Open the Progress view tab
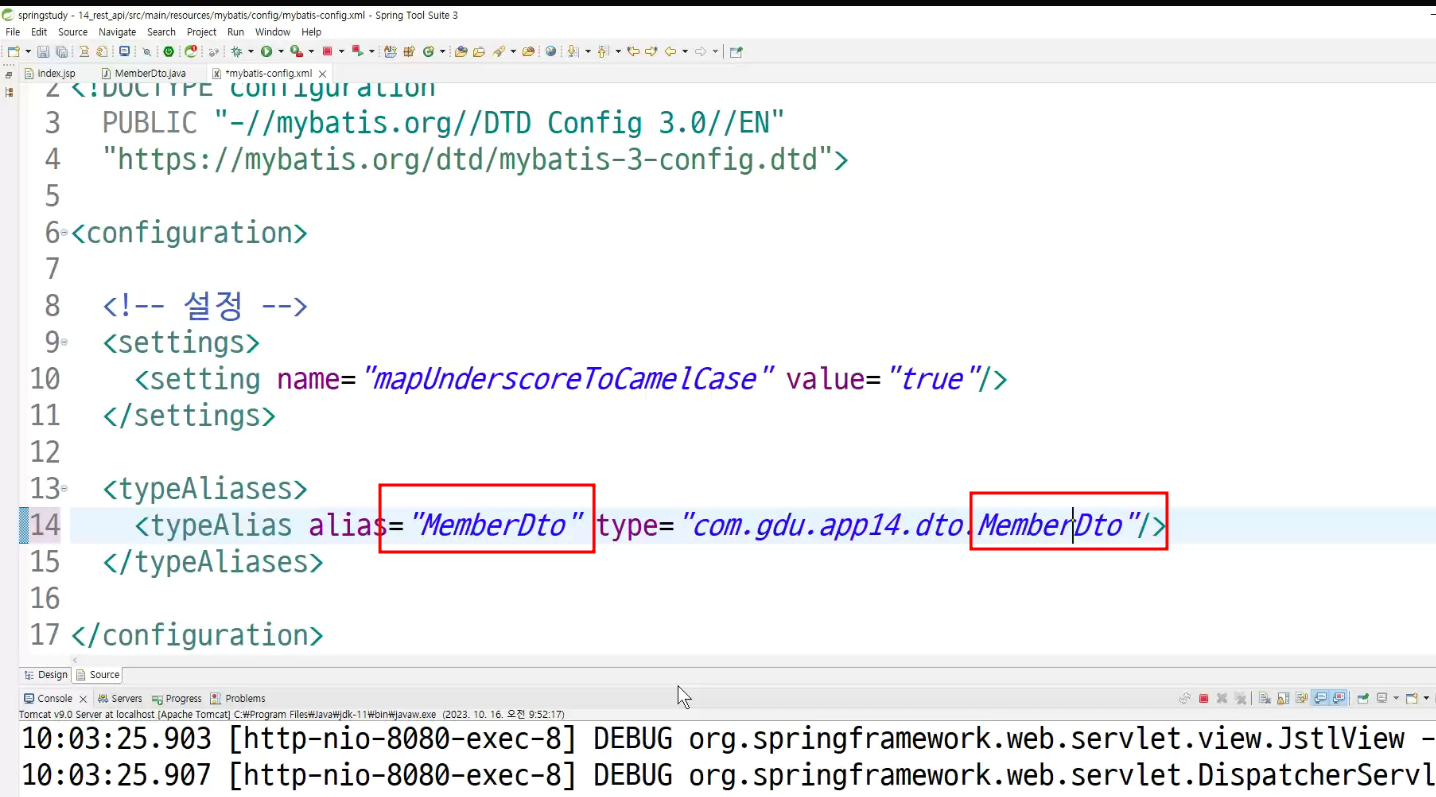Viewport: 1436px width, 797px height. 177,699
